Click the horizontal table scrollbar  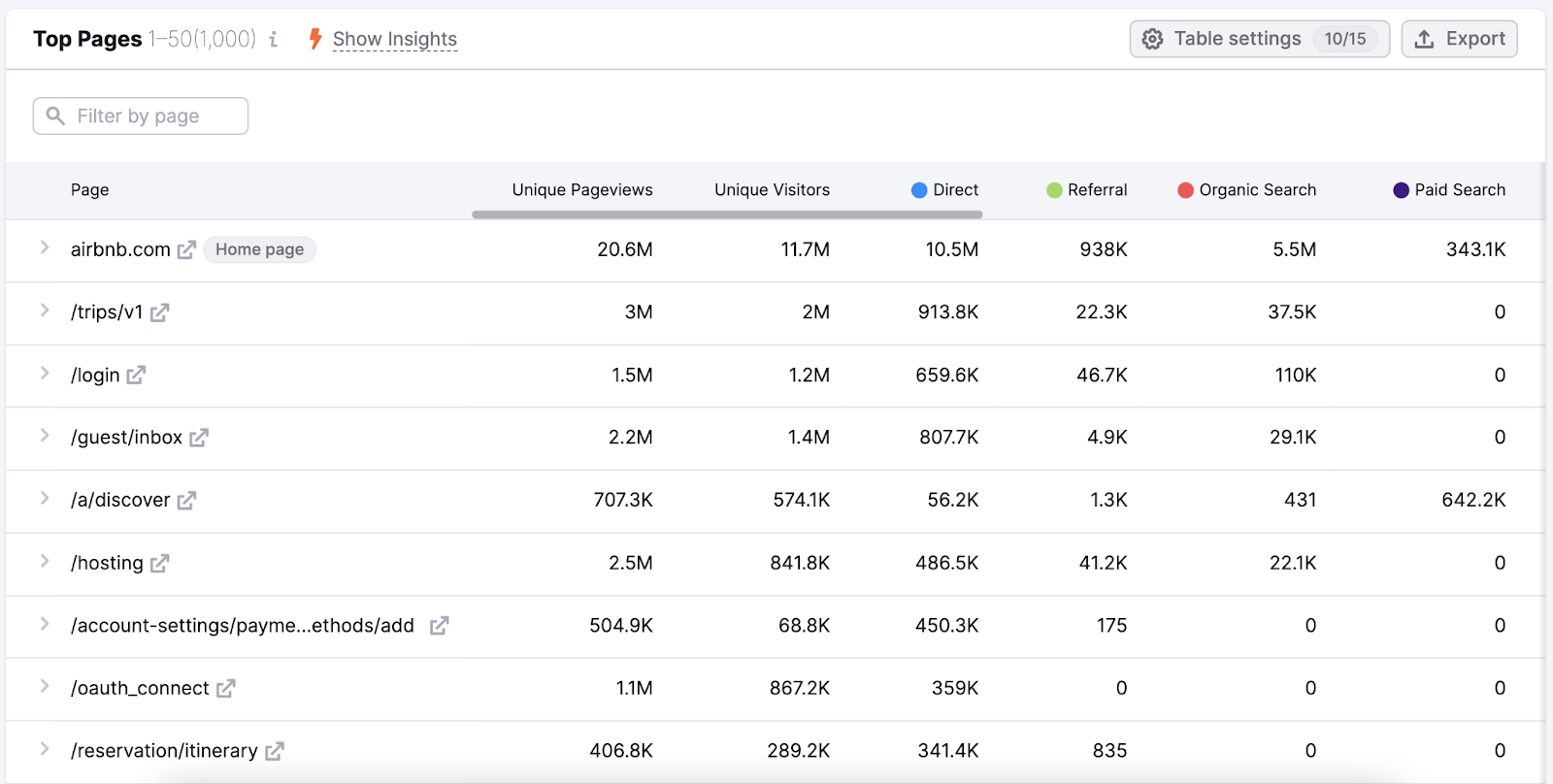pos(727,214)
